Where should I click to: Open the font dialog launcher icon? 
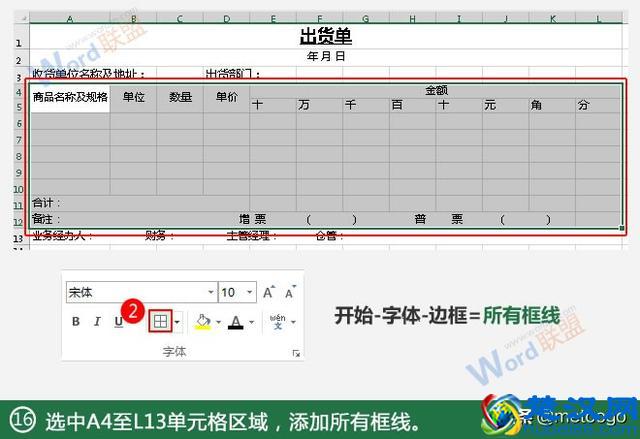[296, 353]
